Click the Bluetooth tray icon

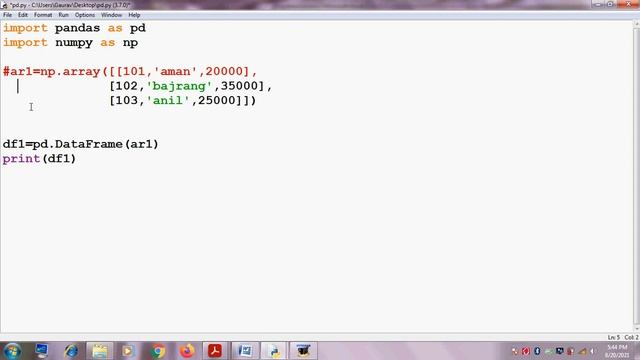pos(537,351)
